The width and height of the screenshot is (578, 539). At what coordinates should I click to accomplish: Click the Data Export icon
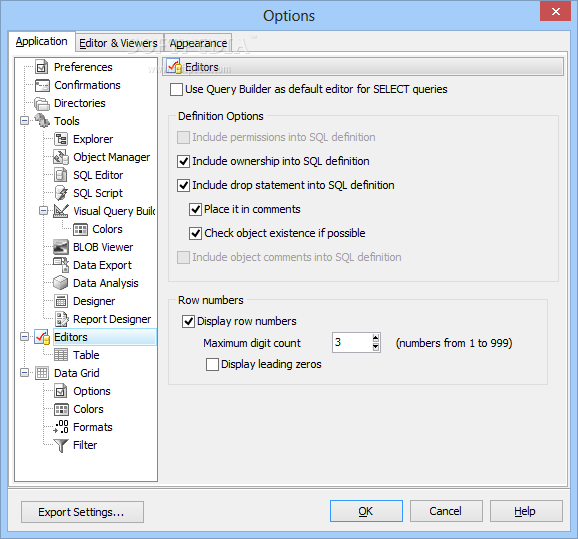61,265
